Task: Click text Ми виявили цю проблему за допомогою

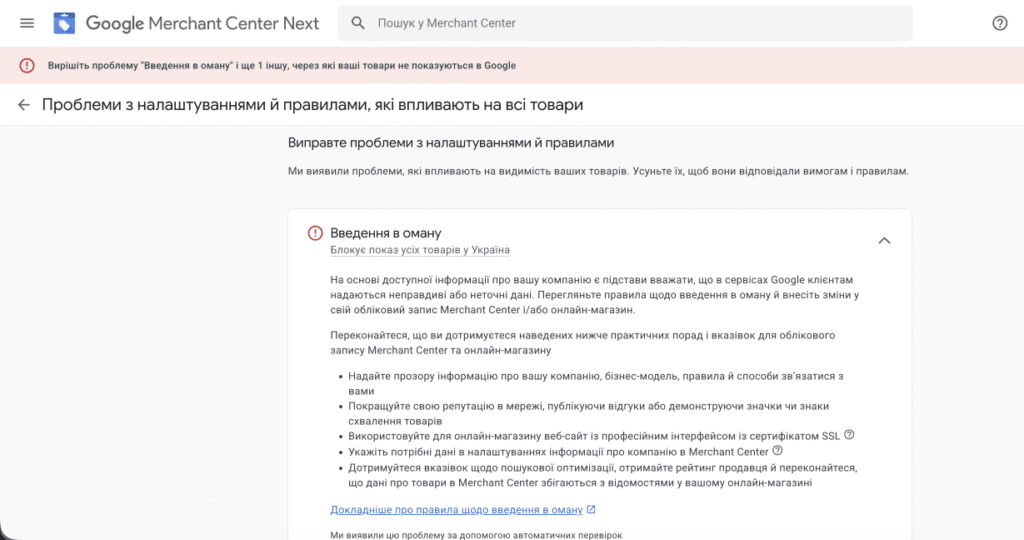Action: point(476,535)
